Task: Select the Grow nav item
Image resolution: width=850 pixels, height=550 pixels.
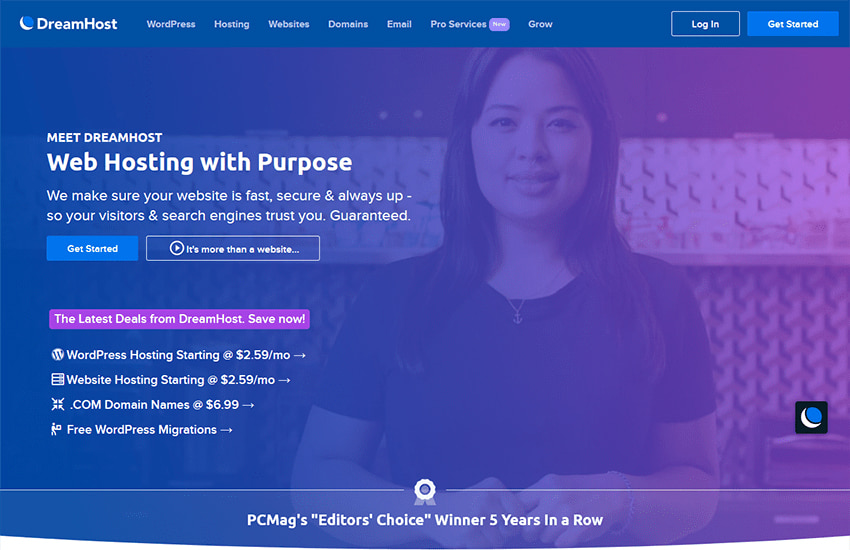Action: (x=540, y=24)
